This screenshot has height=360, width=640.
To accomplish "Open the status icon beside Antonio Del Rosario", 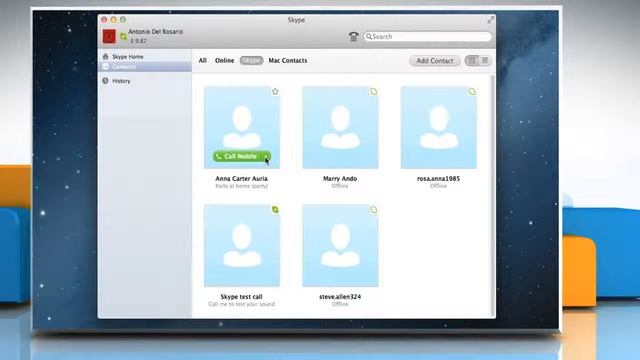I will coord(123,37).
